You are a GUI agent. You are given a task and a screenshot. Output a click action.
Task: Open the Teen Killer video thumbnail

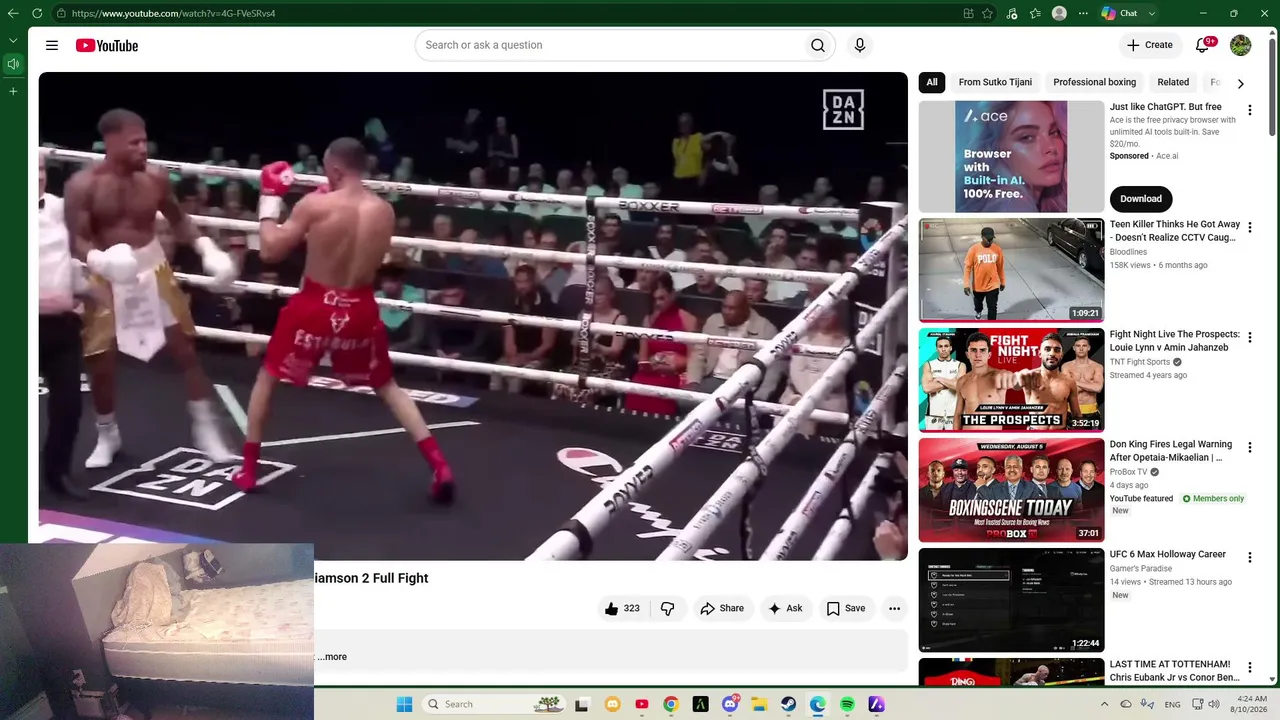1011,270
